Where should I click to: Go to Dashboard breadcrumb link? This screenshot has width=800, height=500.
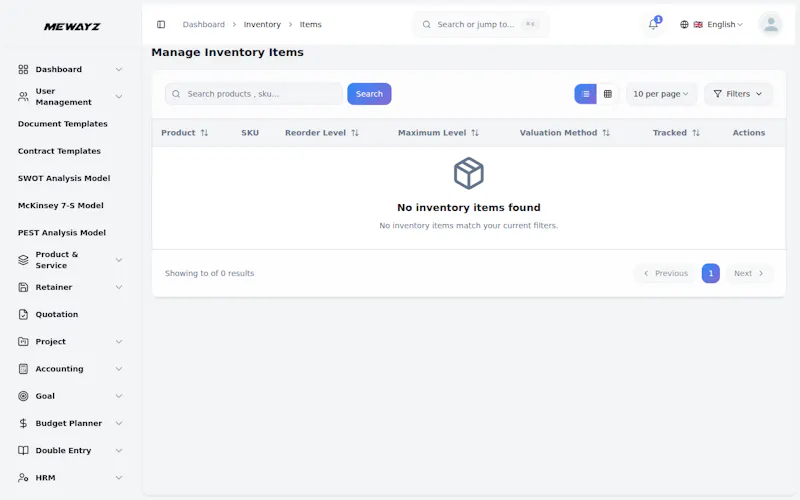204,24
